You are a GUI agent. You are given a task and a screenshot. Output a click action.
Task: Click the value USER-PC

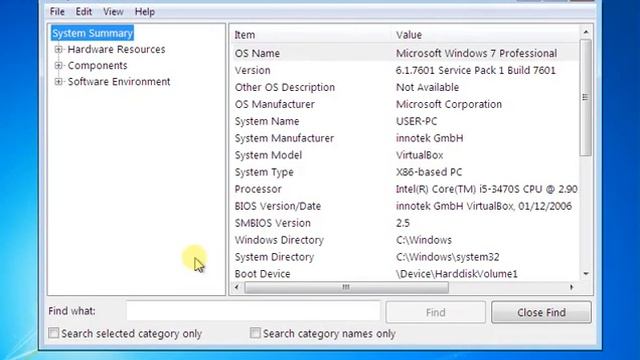[416, 121]
